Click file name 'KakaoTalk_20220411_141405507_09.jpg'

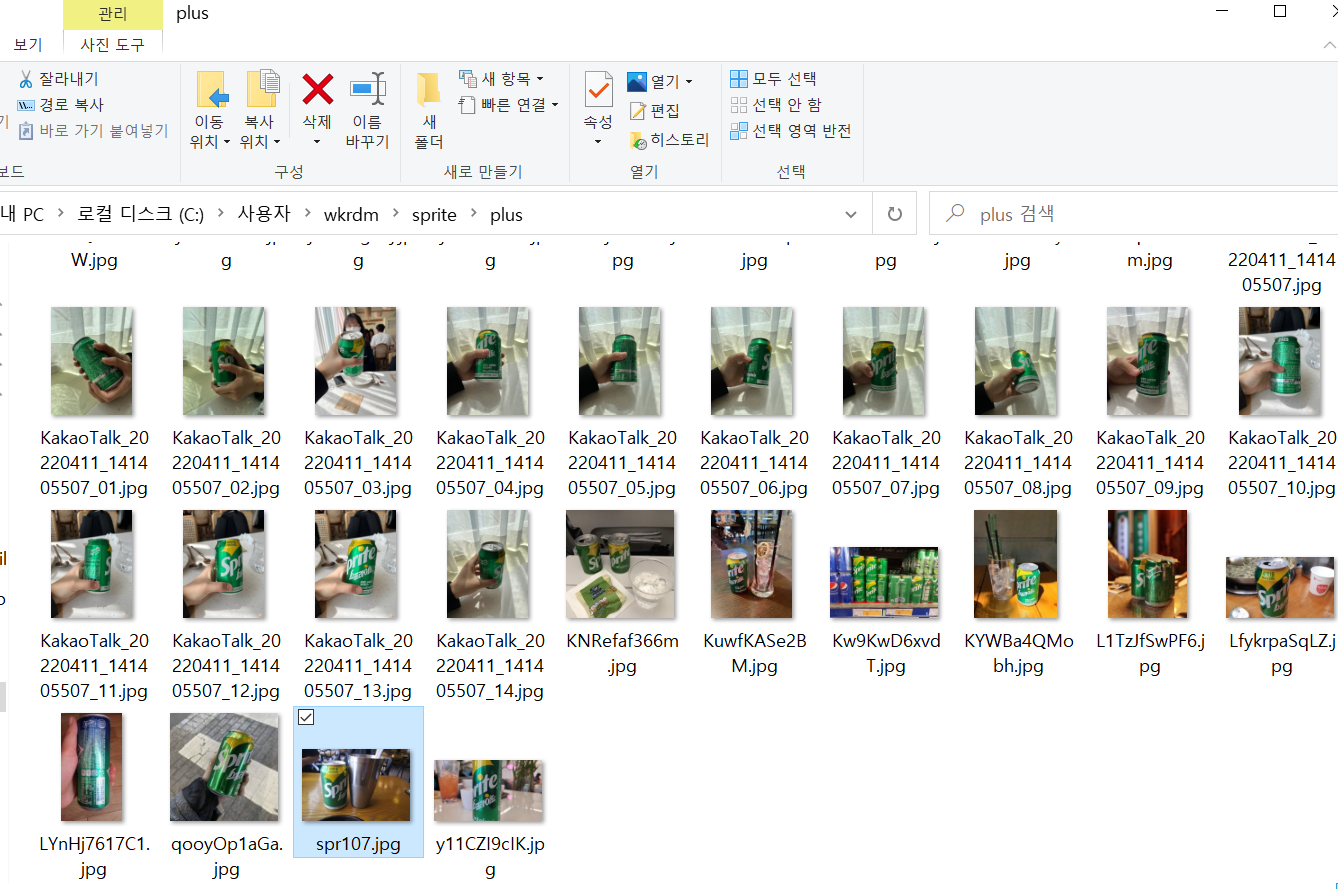1150,463
